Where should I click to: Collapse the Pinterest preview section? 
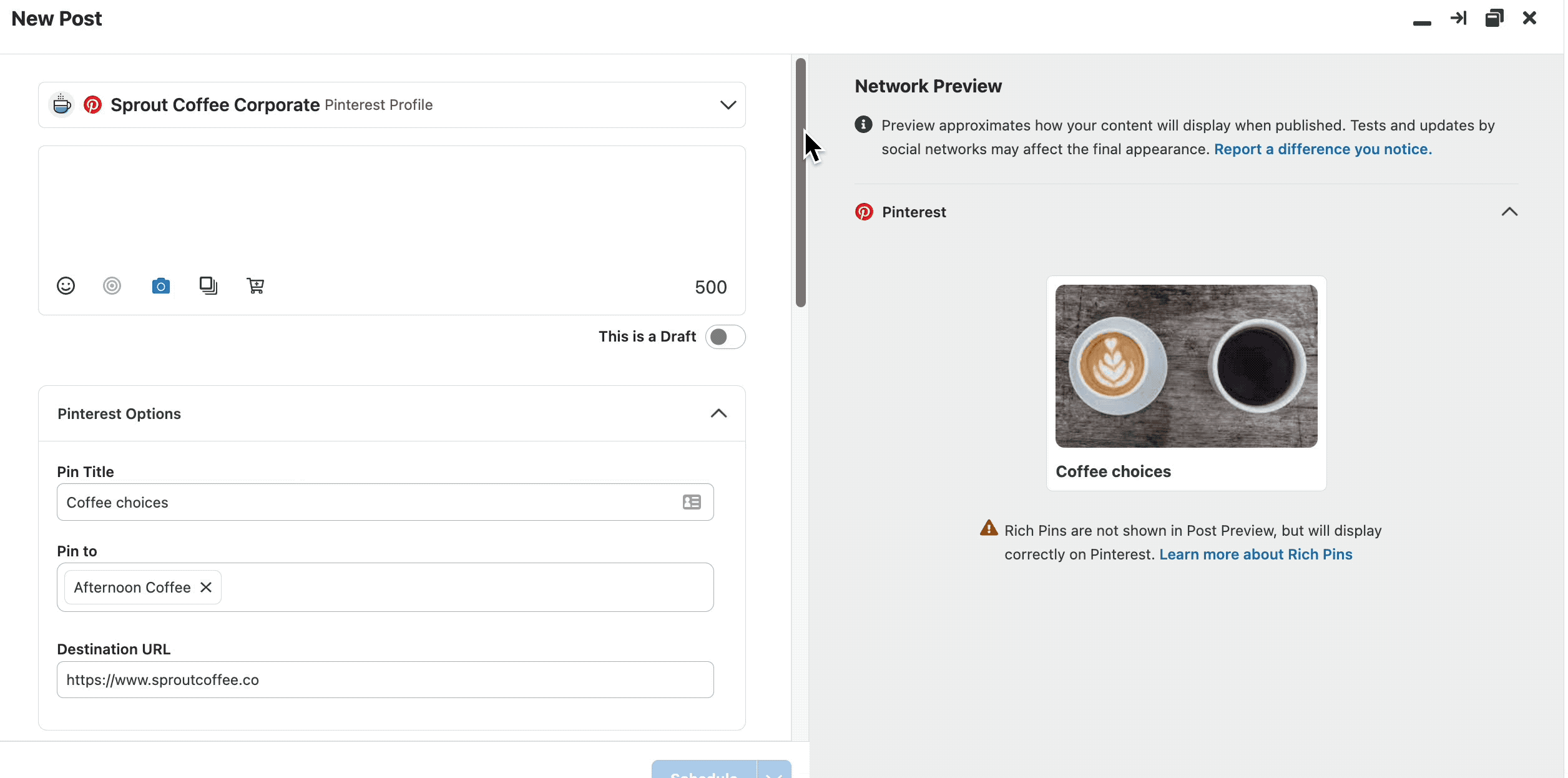coord(1509,212)
